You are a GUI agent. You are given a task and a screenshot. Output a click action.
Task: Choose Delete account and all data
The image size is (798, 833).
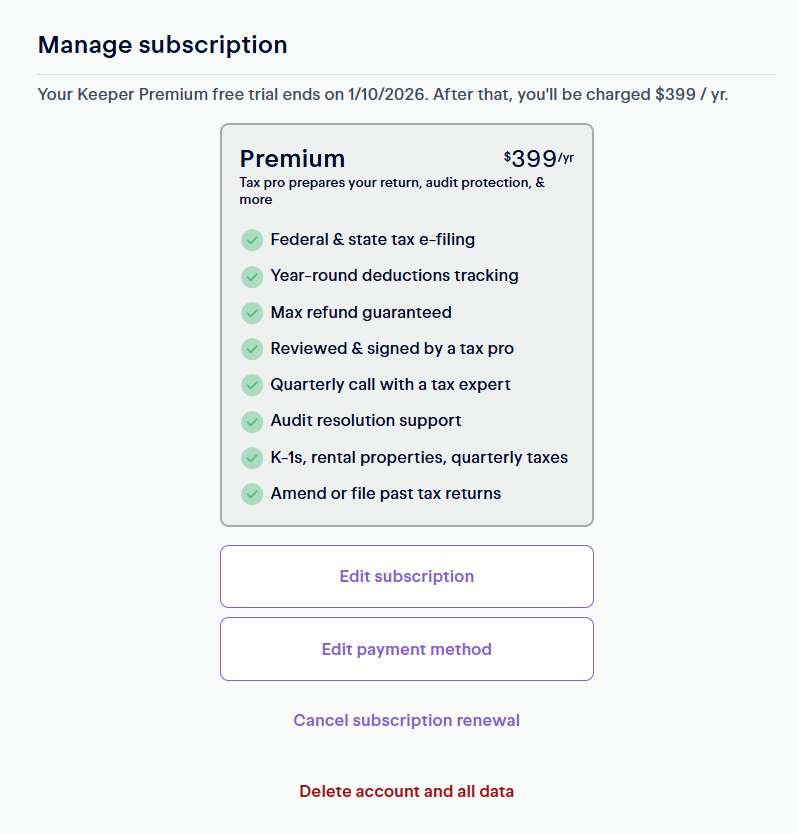point(406,791)
